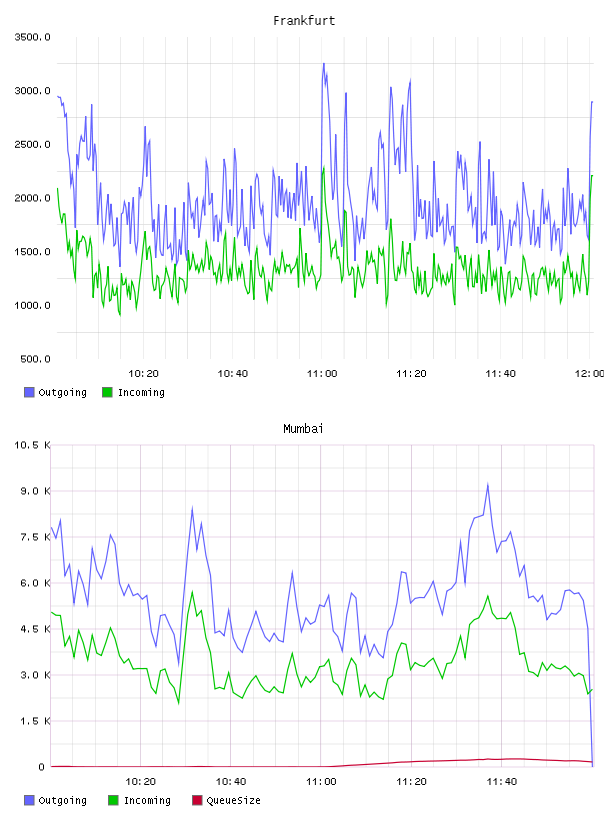The image size is (608, 816).
Task: Click the QueueSize label in Mumbai legend
Action: pos(233,800)
